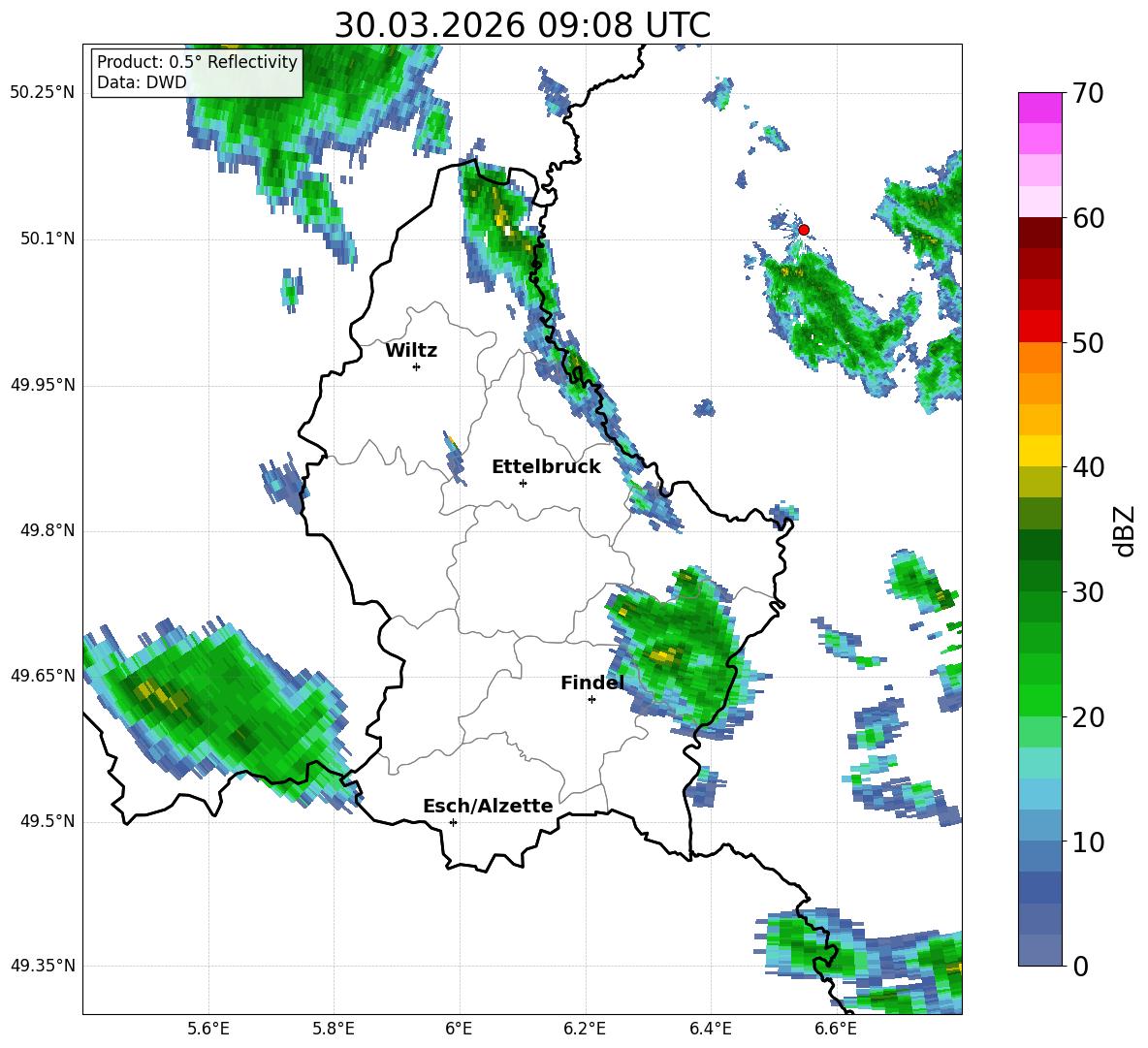Click the dBZ colorbar axis label
This screenshot has width=1148, height=1048.
1124,530
